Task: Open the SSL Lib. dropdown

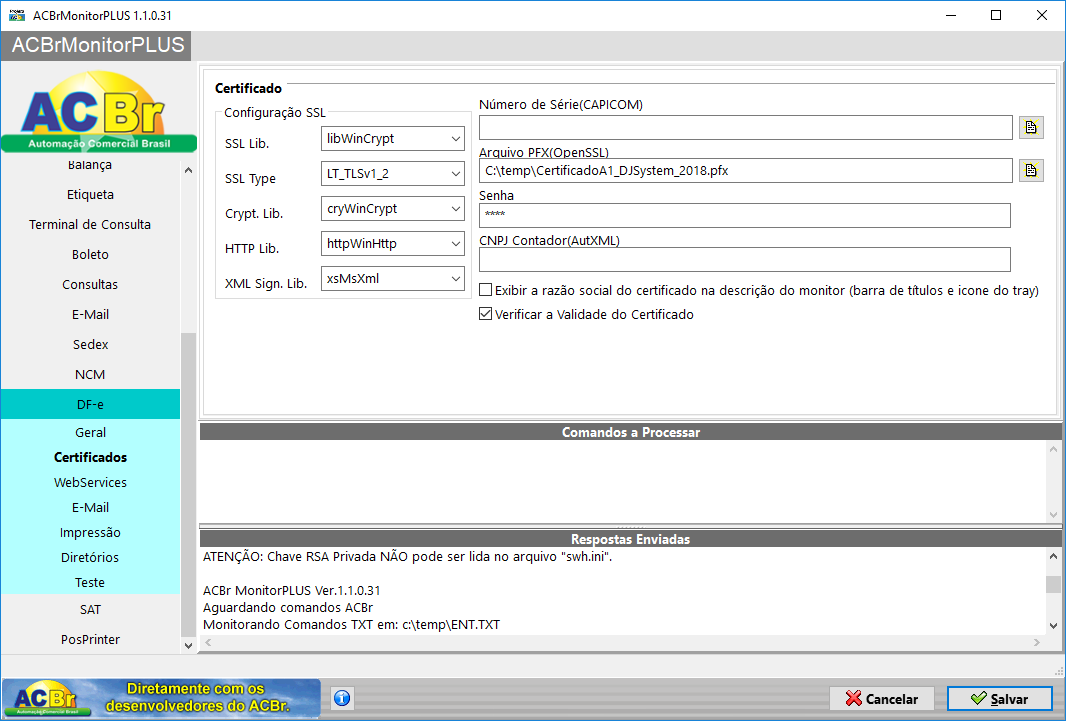Action: click(x=392, y=139)
